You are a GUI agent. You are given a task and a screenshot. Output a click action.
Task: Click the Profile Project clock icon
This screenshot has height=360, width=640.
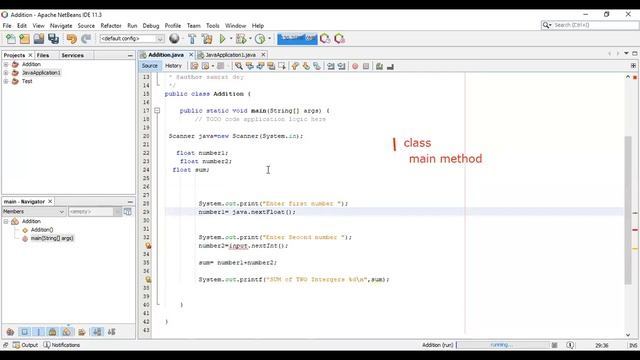click(x=260, y=39)
